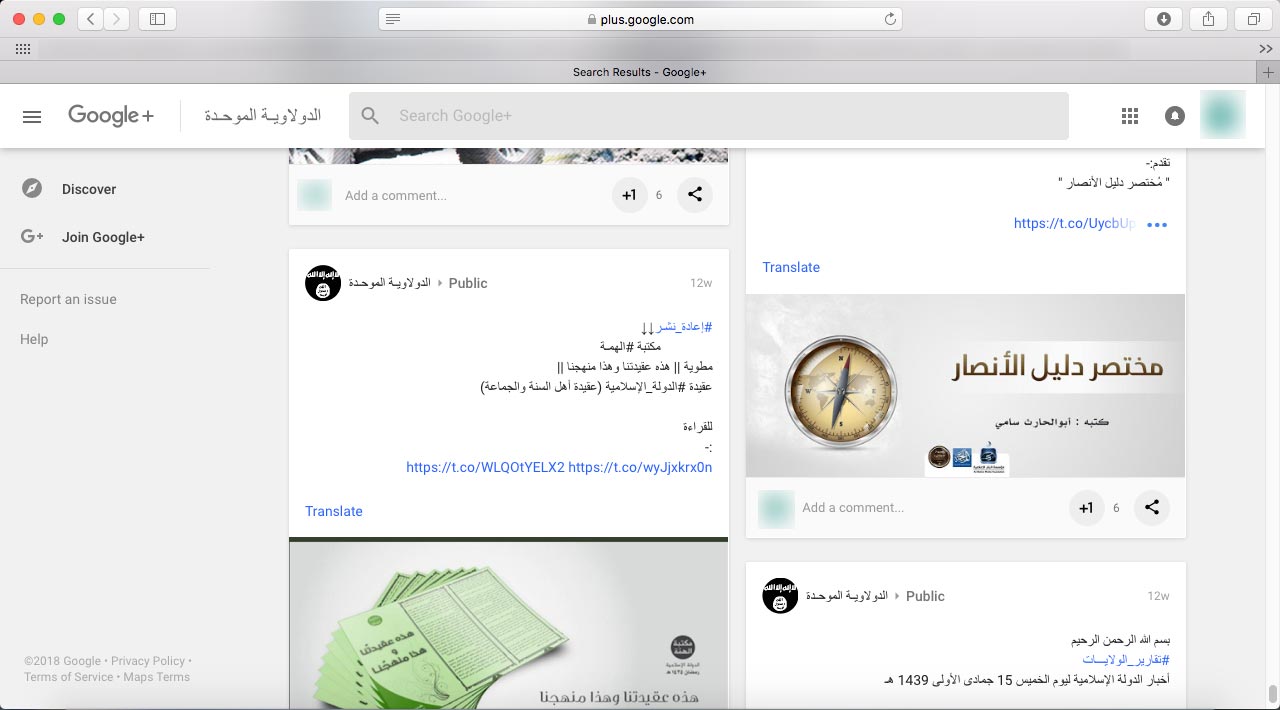Click the Search Google+ input field
1280x710 pixels.
point(720,116)
